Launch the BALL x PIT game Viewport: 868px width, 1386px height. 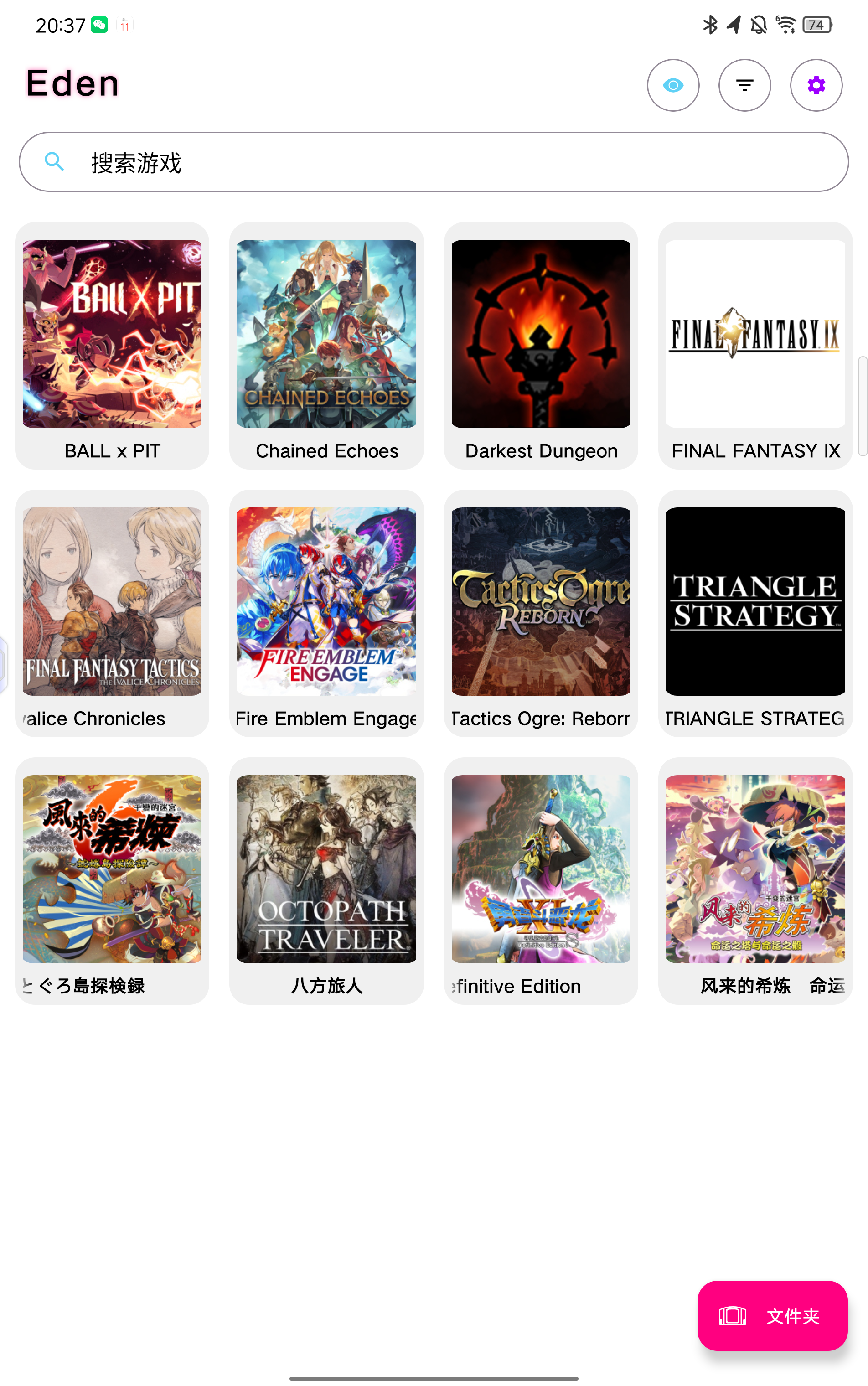coord(112,346)
